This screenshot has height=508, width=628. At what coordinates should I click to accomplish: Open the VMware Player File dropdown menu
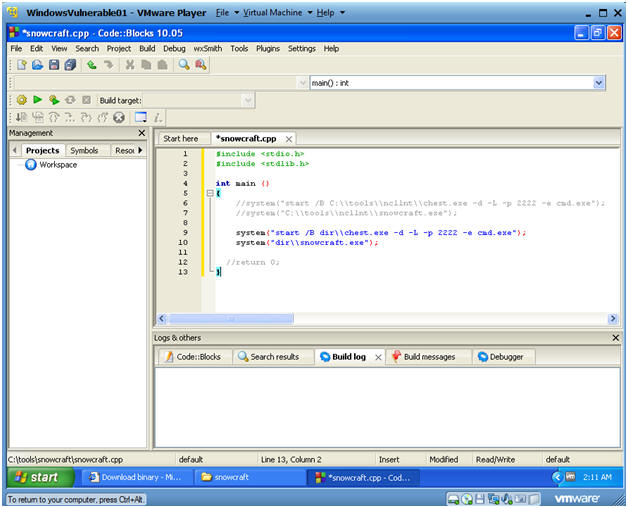(x=227, y=13)
